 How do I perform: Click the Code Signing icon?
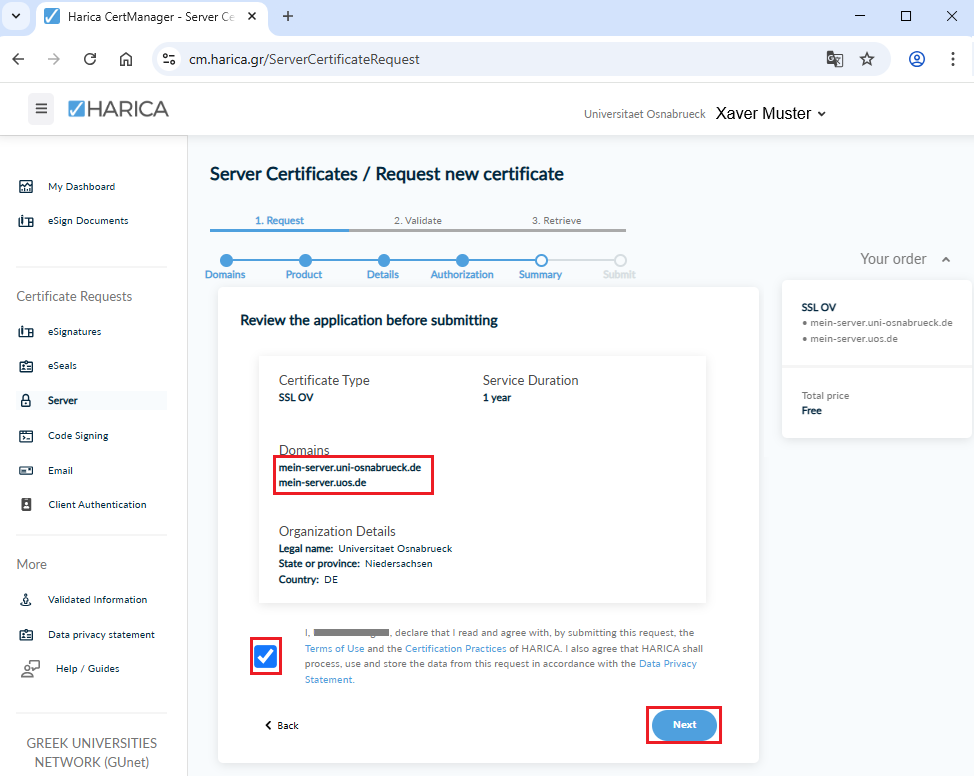(x=26, y=436)
